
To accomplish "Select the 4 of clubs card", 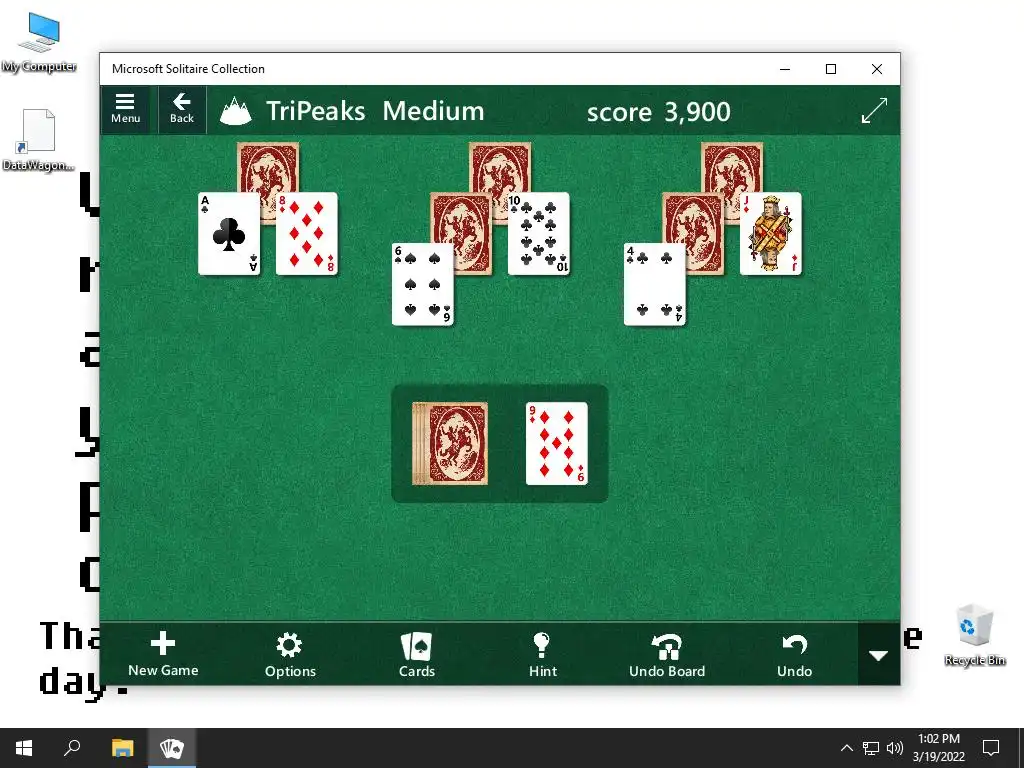I will coord(654,284).
